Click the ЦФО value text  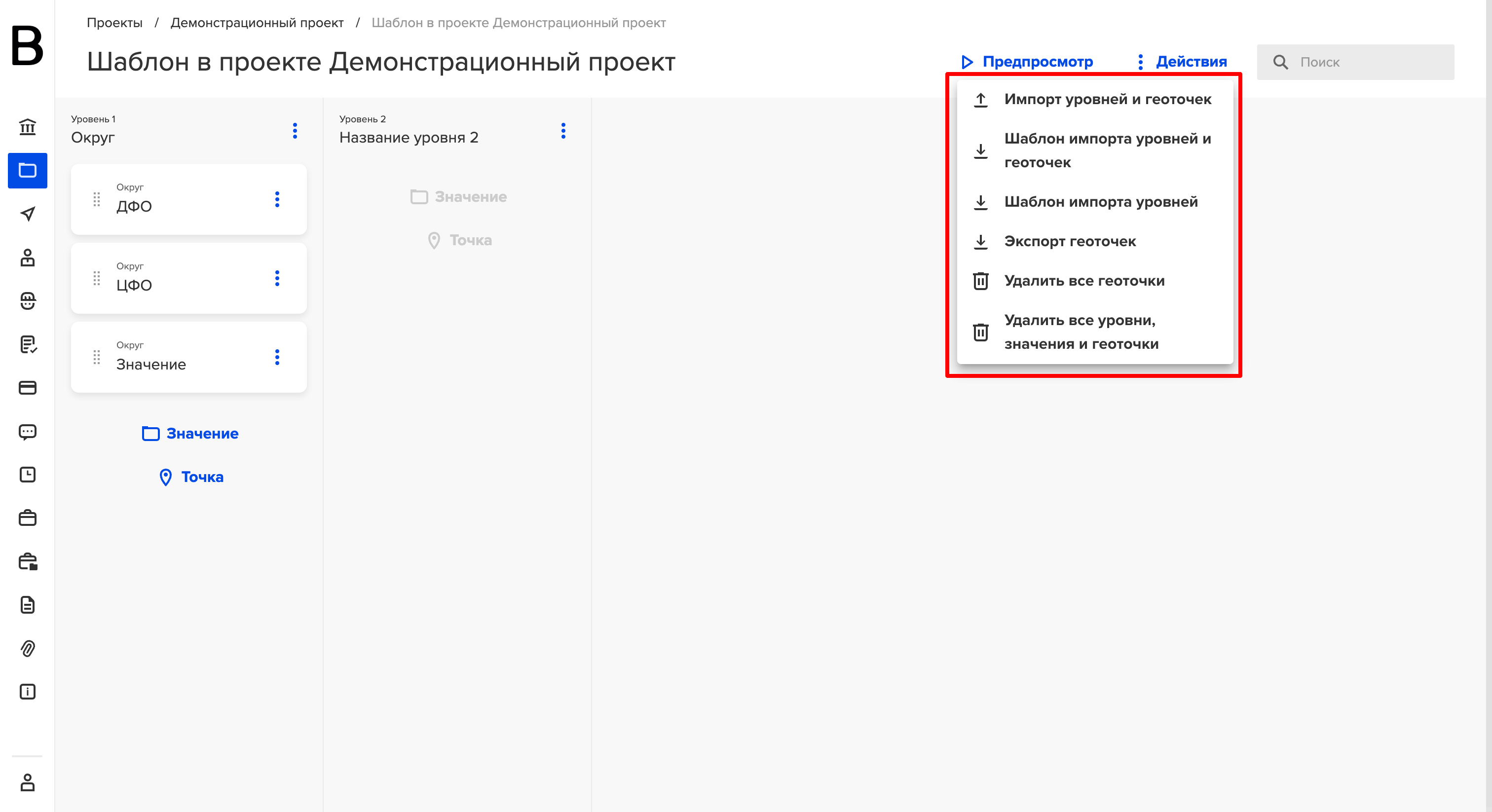click(x=134, y=285)
